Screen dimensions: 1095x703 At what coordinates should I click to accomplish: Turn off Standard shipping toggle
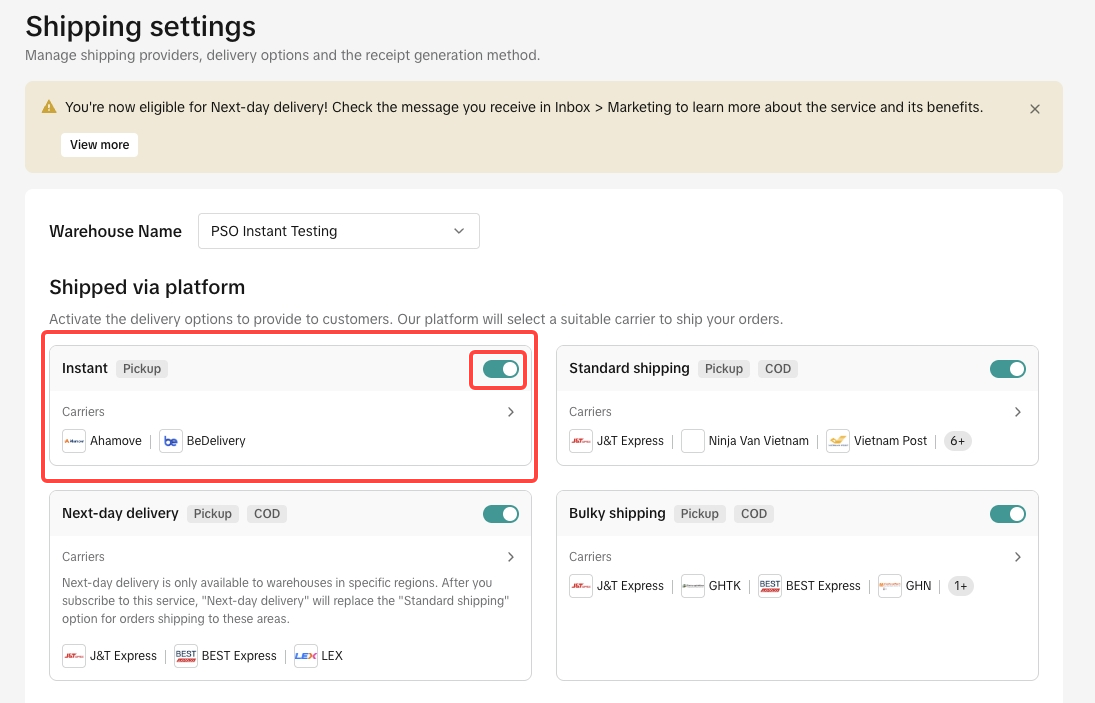pyautogui.click(x=1008, y=369)
